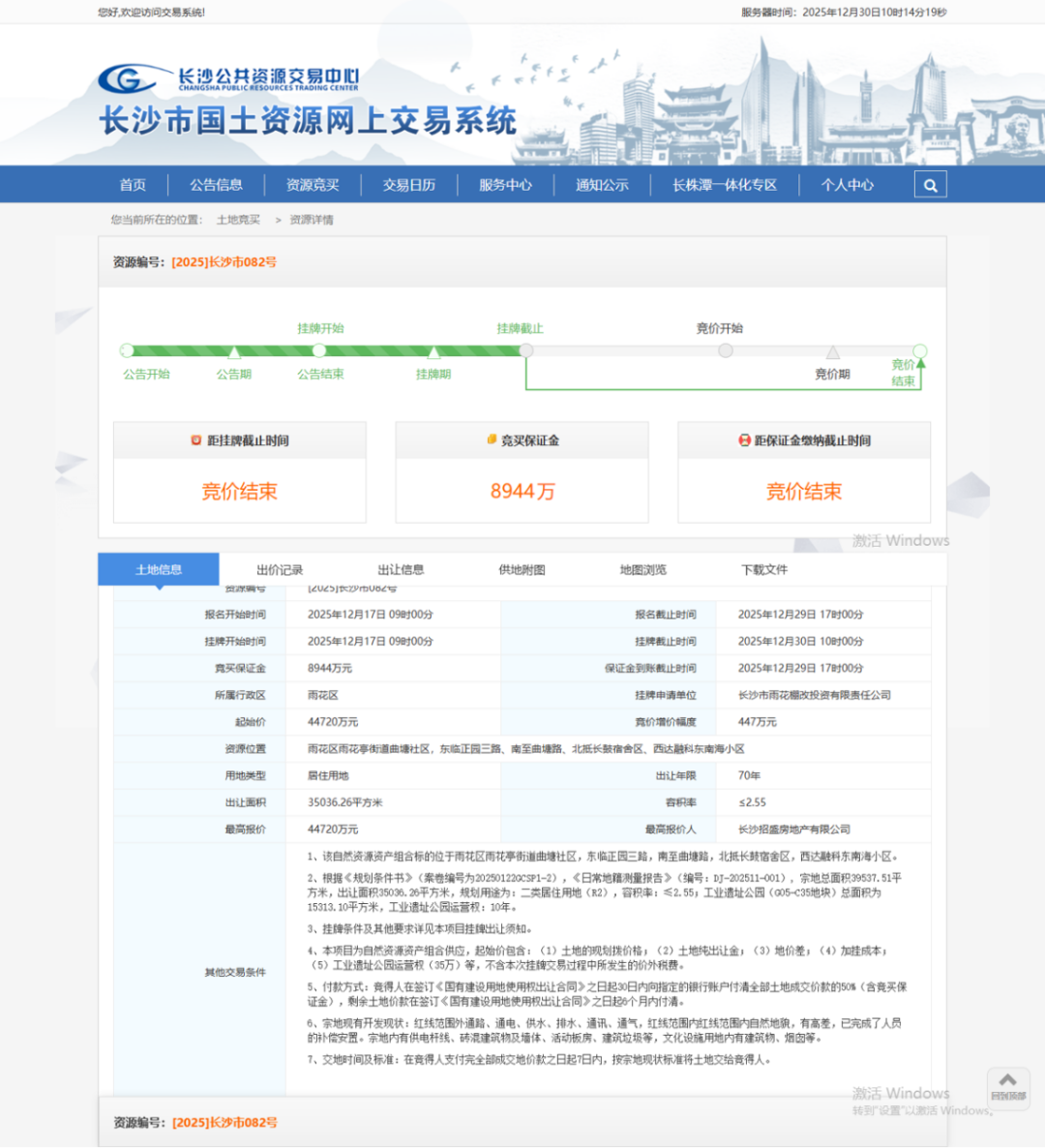Select the 地图浏览 tab

[x=642, y=570]
